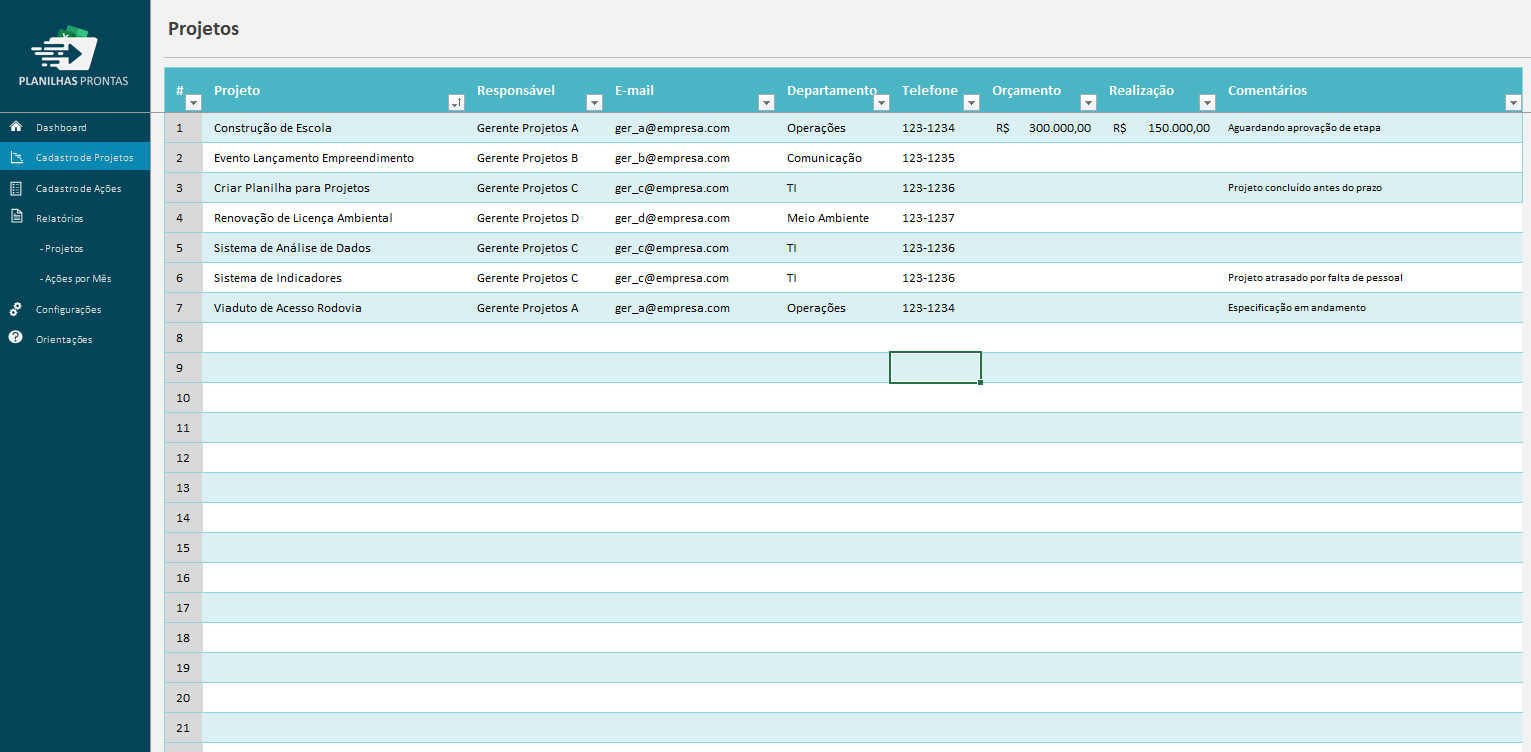Image resolution: width=1531 pixels, height=752 pixels.
Task: Click the ger_b@empresa.com email link
Action: (x=672, y=157)
